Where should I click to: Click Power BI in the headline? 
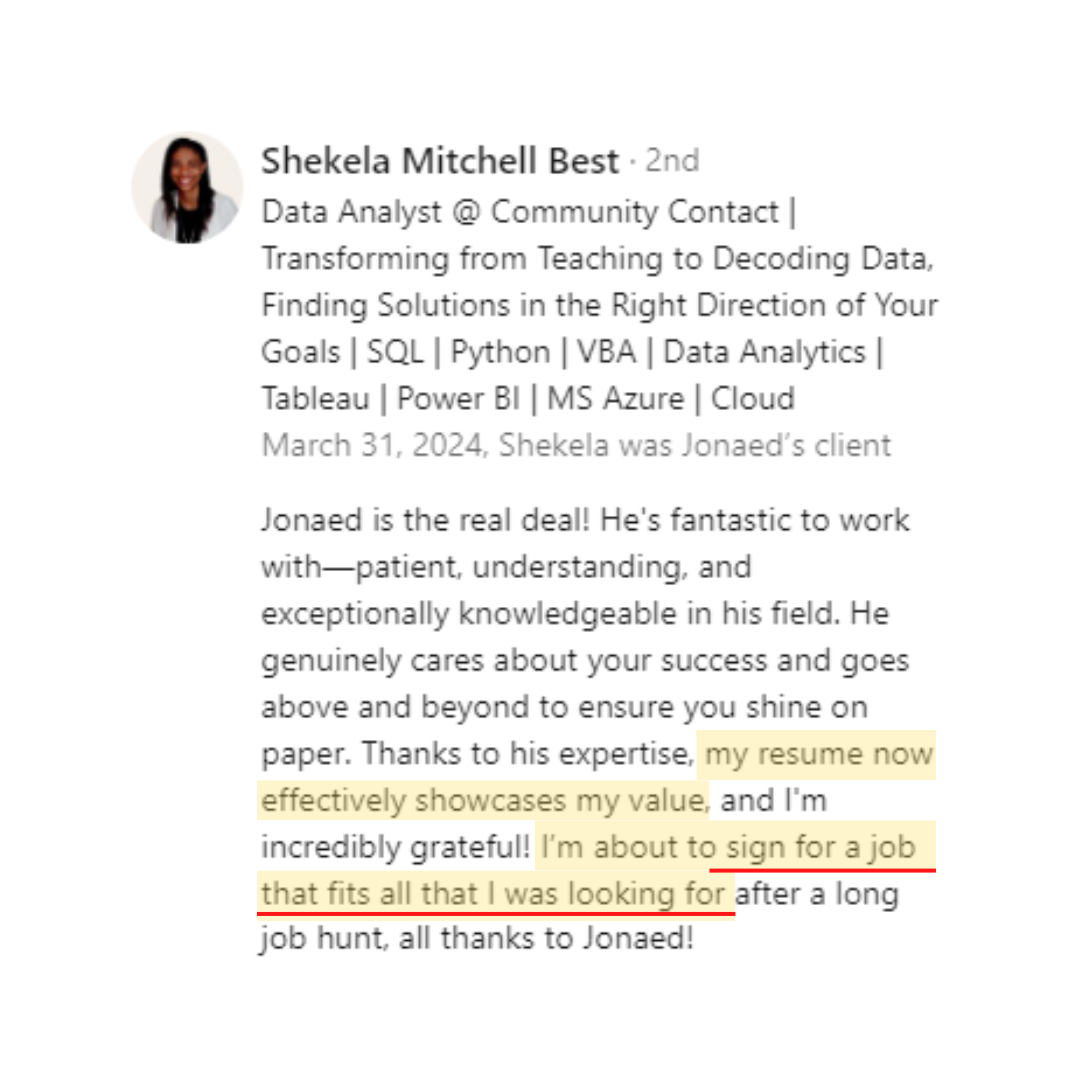[x=458, y=399]
